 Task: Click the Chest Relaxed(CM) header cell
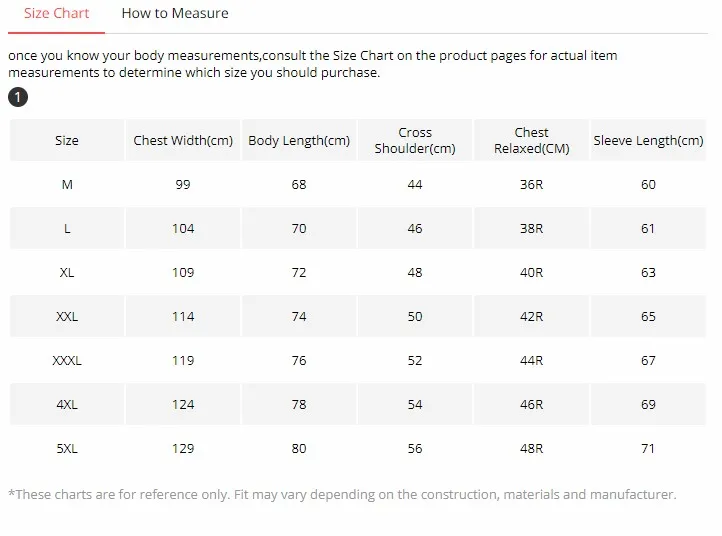click(x=531, y=141)
